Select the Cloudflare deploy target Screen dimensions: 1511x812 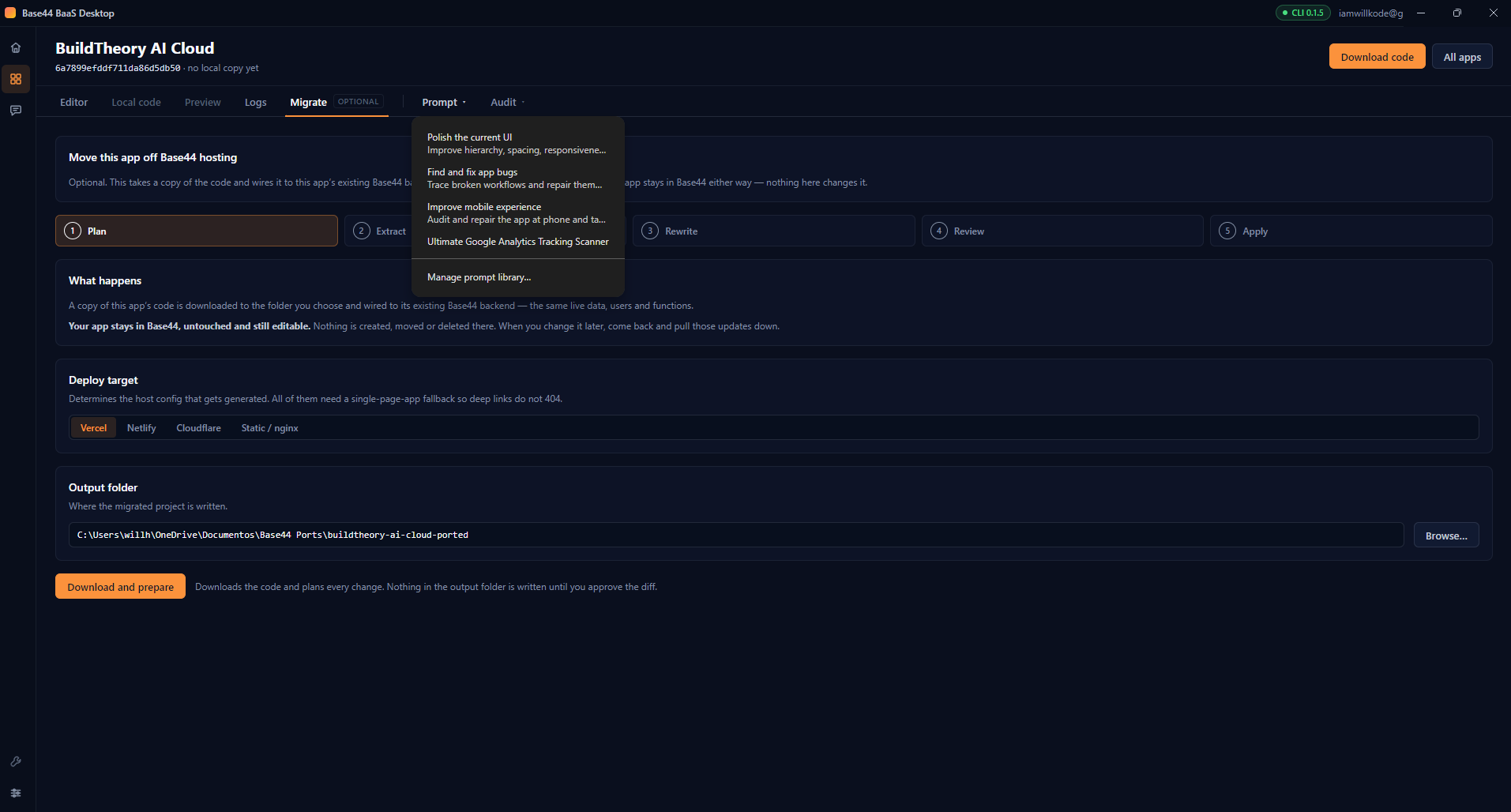pyautogui.click(x=198, y=428)
